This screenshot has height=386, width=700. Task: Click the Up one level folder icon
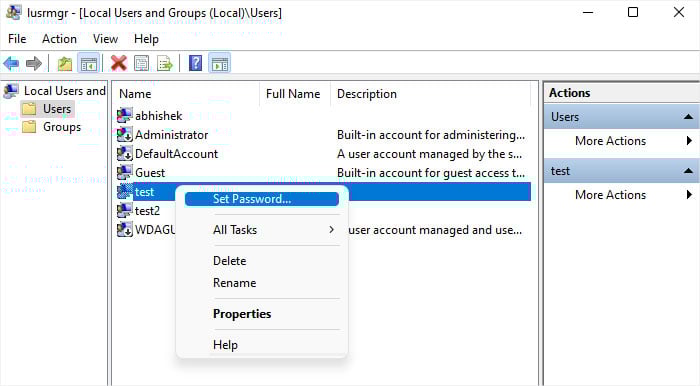click(65, 63)
